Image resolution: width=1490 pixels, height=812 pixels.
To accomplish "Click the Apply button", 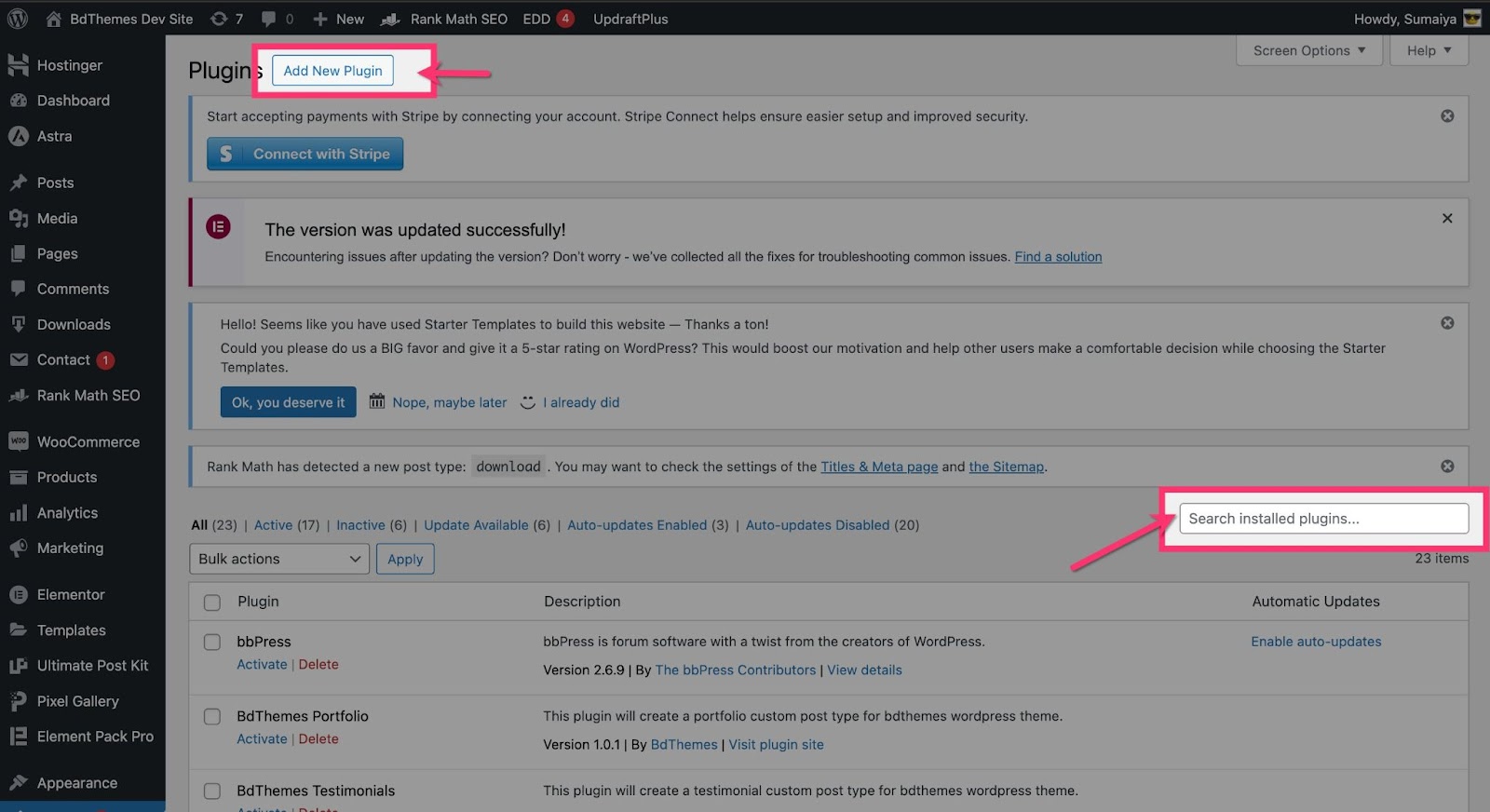I will (405, 559).
